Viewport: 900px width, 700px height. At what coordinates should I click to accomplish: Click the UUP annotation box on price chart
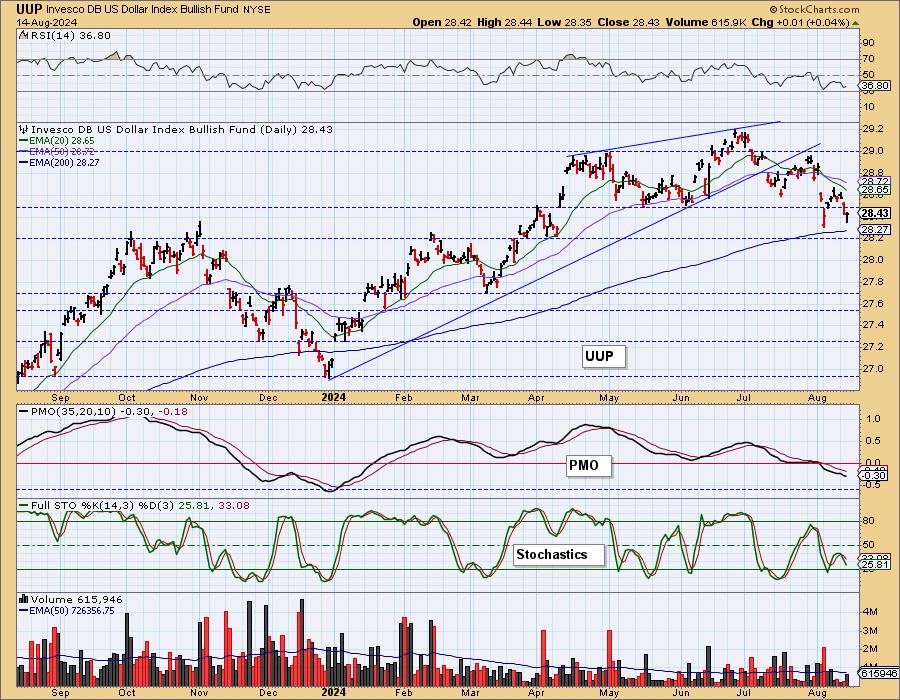pos(603,356)
